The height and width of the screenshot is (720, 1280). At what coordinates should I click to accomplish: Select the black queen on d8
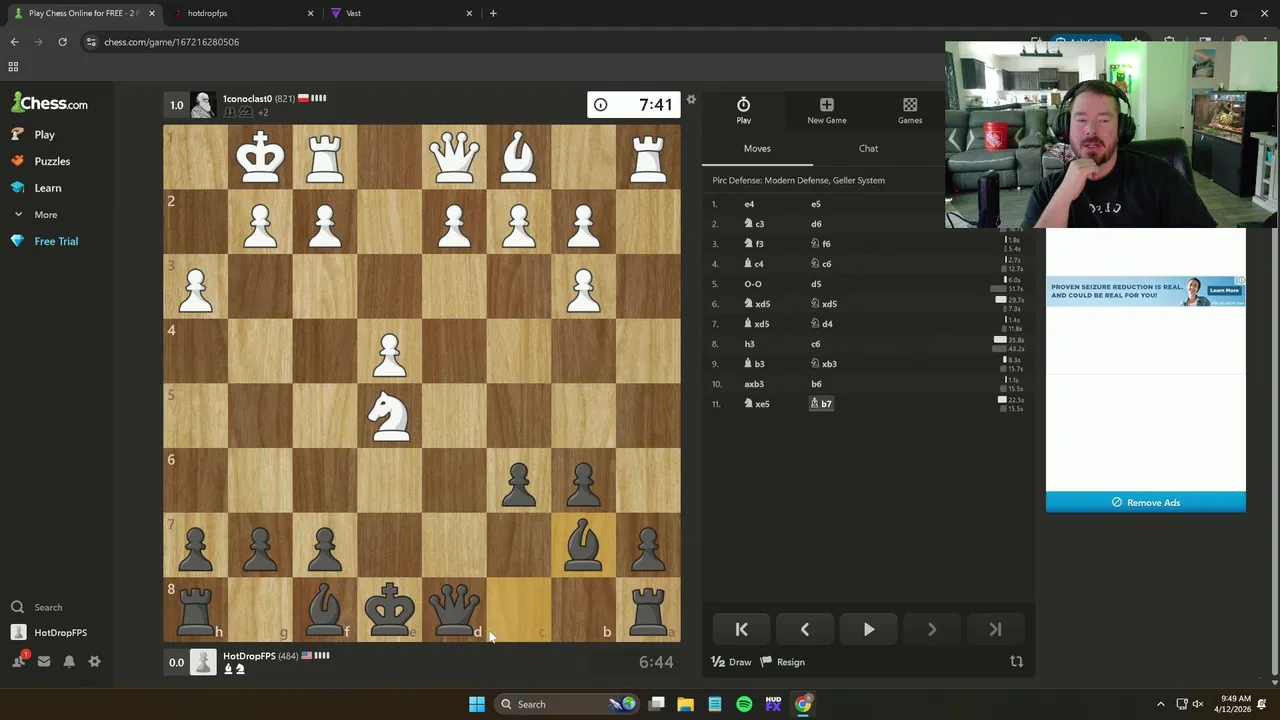(x=454, y=610)
